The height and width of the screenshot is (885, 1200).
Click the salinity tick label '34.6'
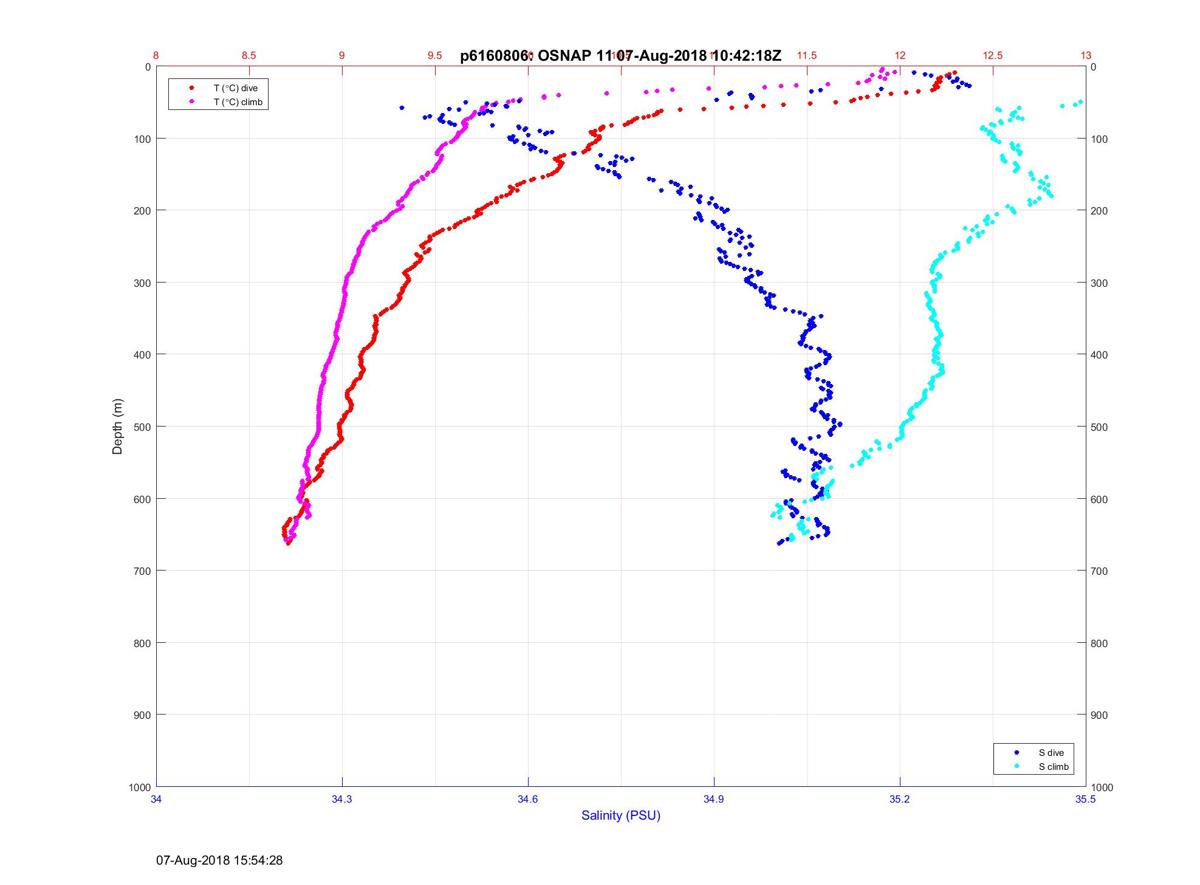528,799
